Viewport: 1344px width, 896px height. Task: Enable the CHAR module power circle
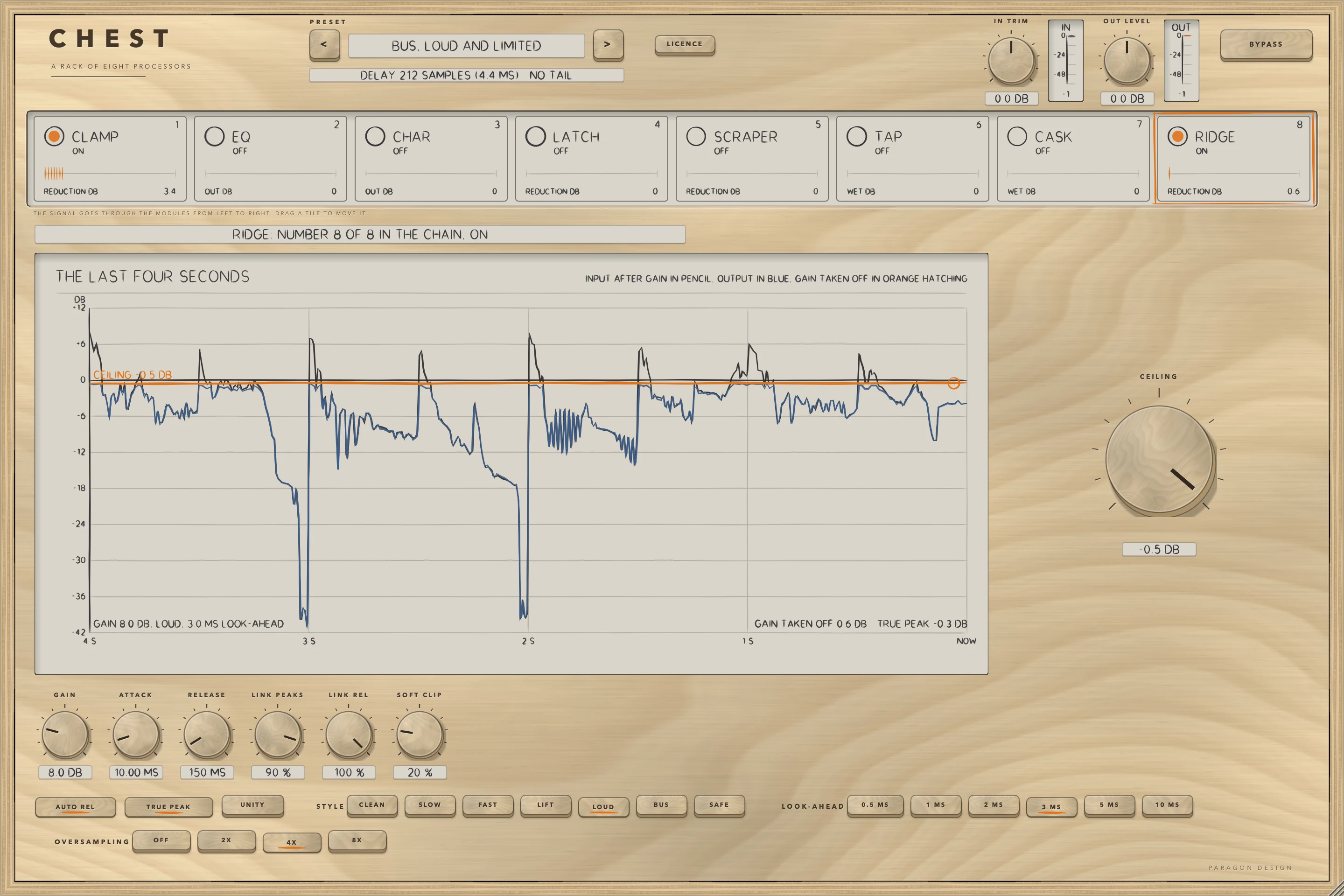375,136
